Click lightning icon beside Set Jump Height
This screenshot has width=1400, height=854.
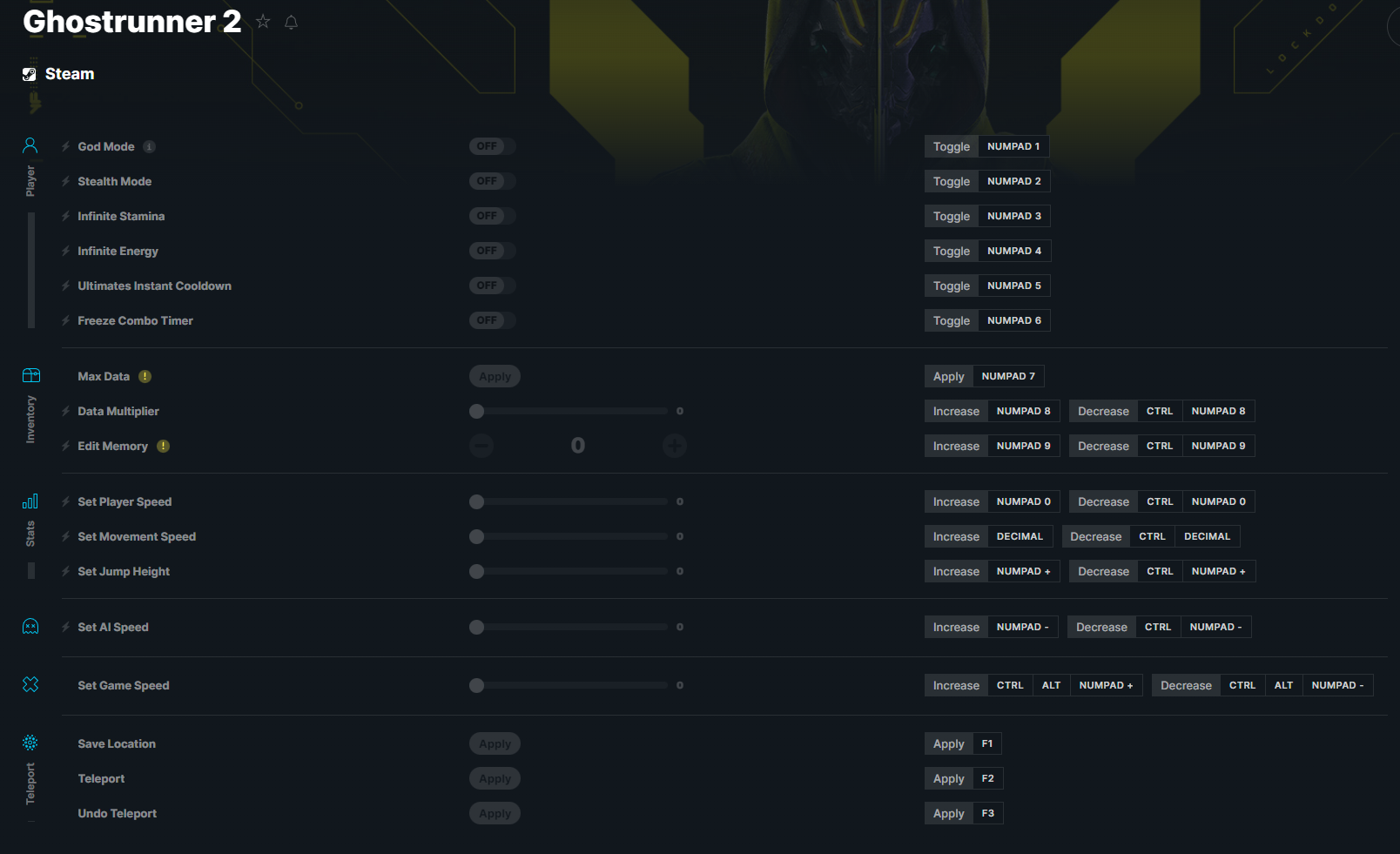coord(66,571)
